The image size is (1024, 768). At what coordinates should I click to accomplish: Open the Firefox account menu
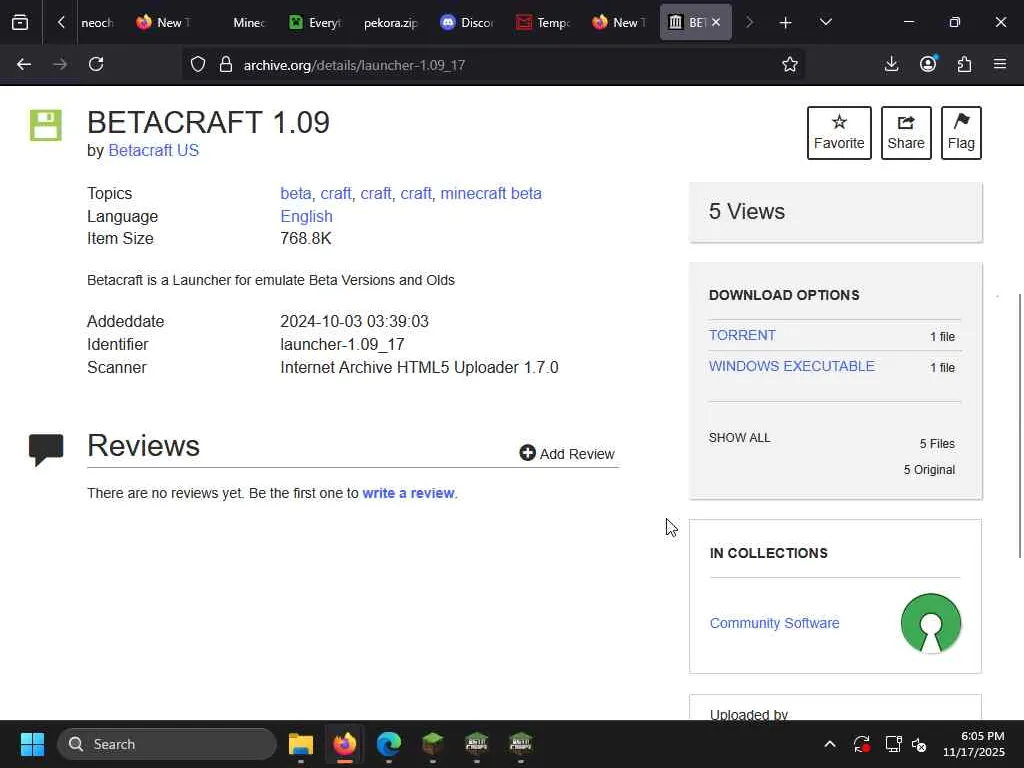point(928,64)
